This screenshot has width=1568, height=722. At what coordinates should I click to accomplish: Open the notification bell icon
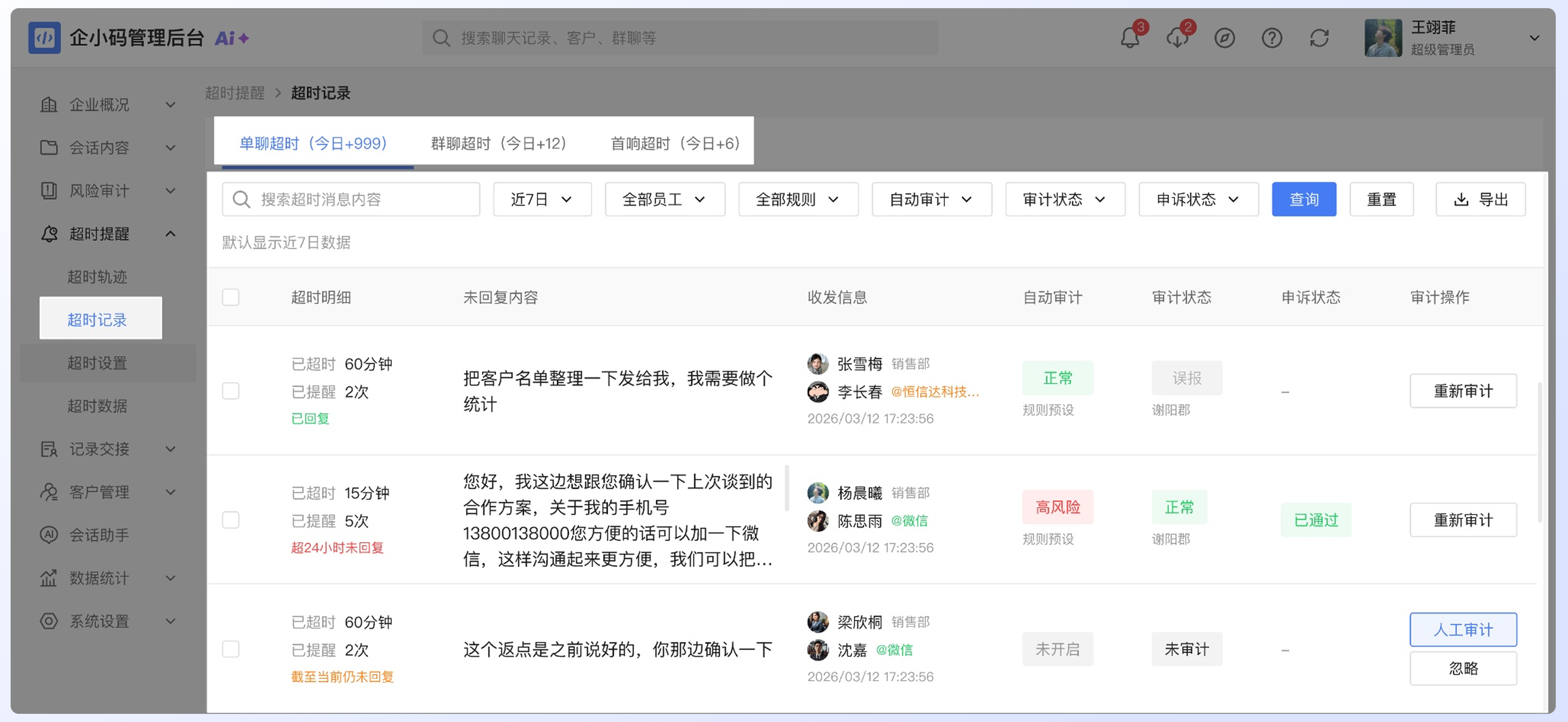[x=1130, y=38]
